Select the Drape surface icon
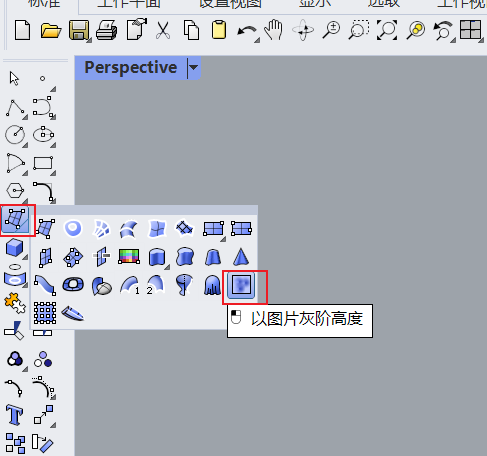487x456 pixels. (x=213, y=286)
